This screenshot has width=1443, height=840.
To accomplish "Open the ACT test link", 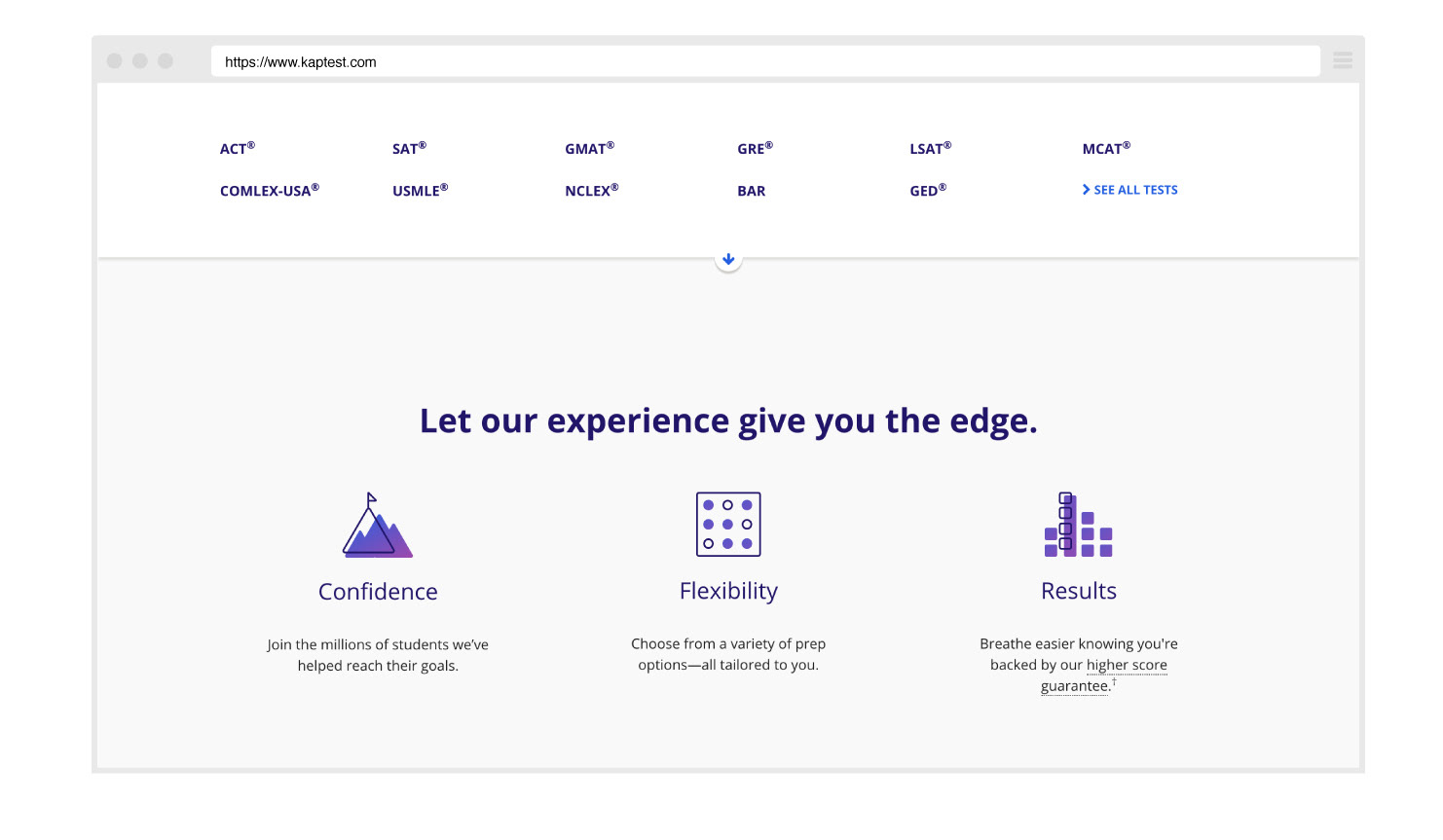I will click(238, 148).
